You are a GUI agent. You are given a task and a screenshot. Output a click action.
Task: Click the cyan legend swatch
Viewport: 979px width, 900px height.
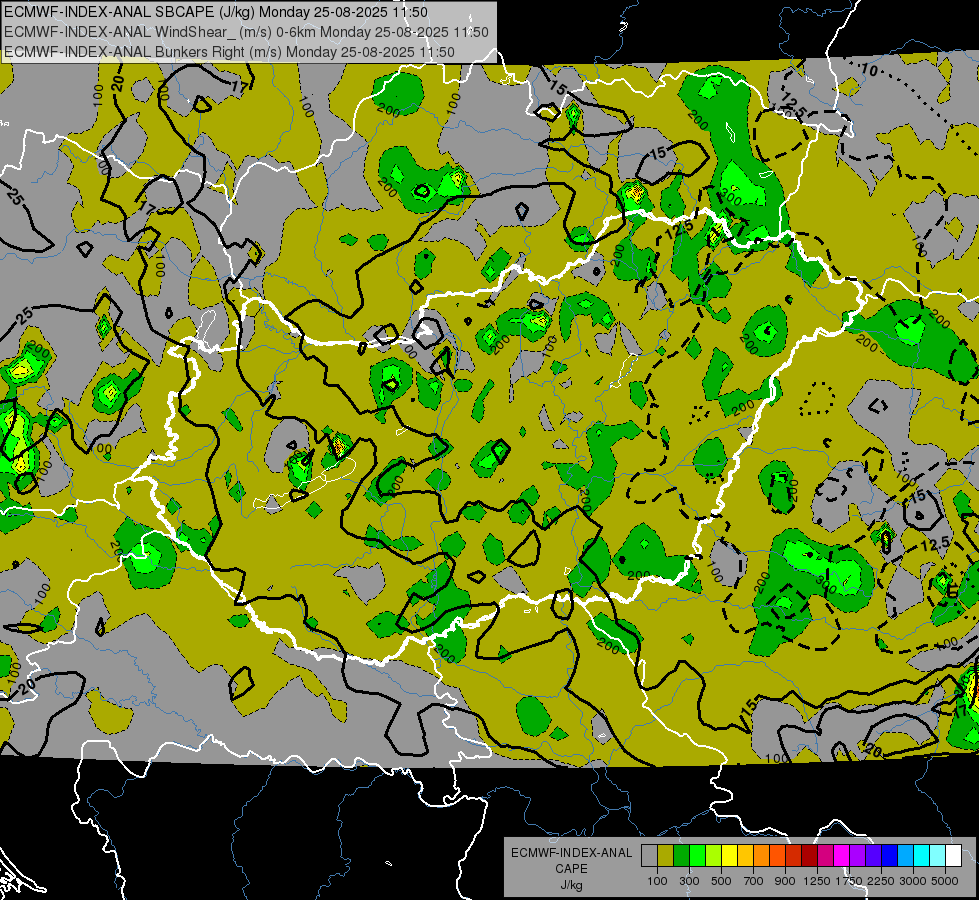pyautogui.click(x=922, y=856)
